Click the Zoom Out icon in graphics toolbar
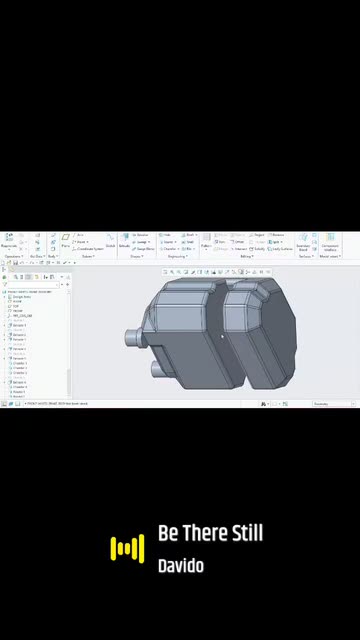360x640 pixels. click(179, 272)
